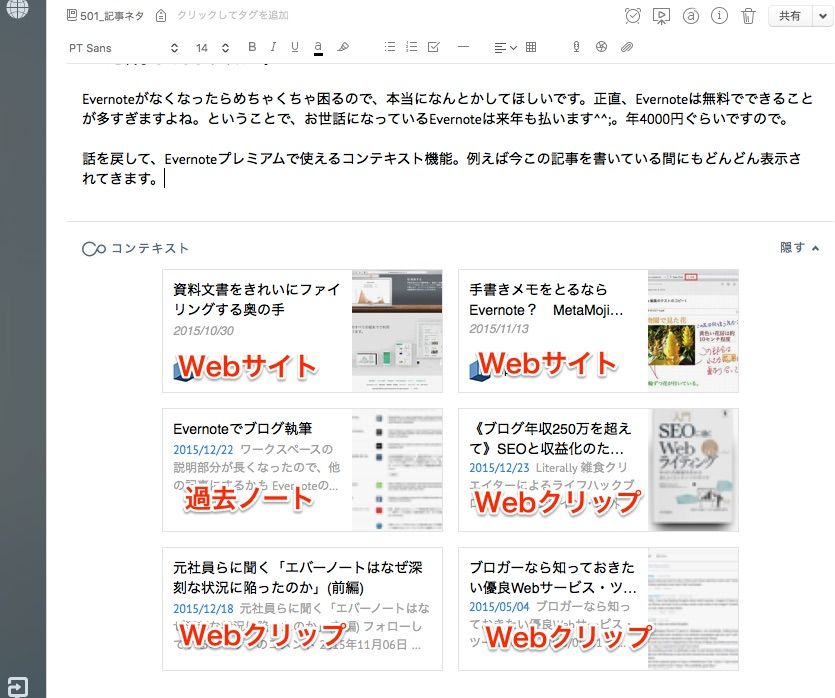Open the text color swatch
The image size is (835, 698).
[x=318, y=47]
